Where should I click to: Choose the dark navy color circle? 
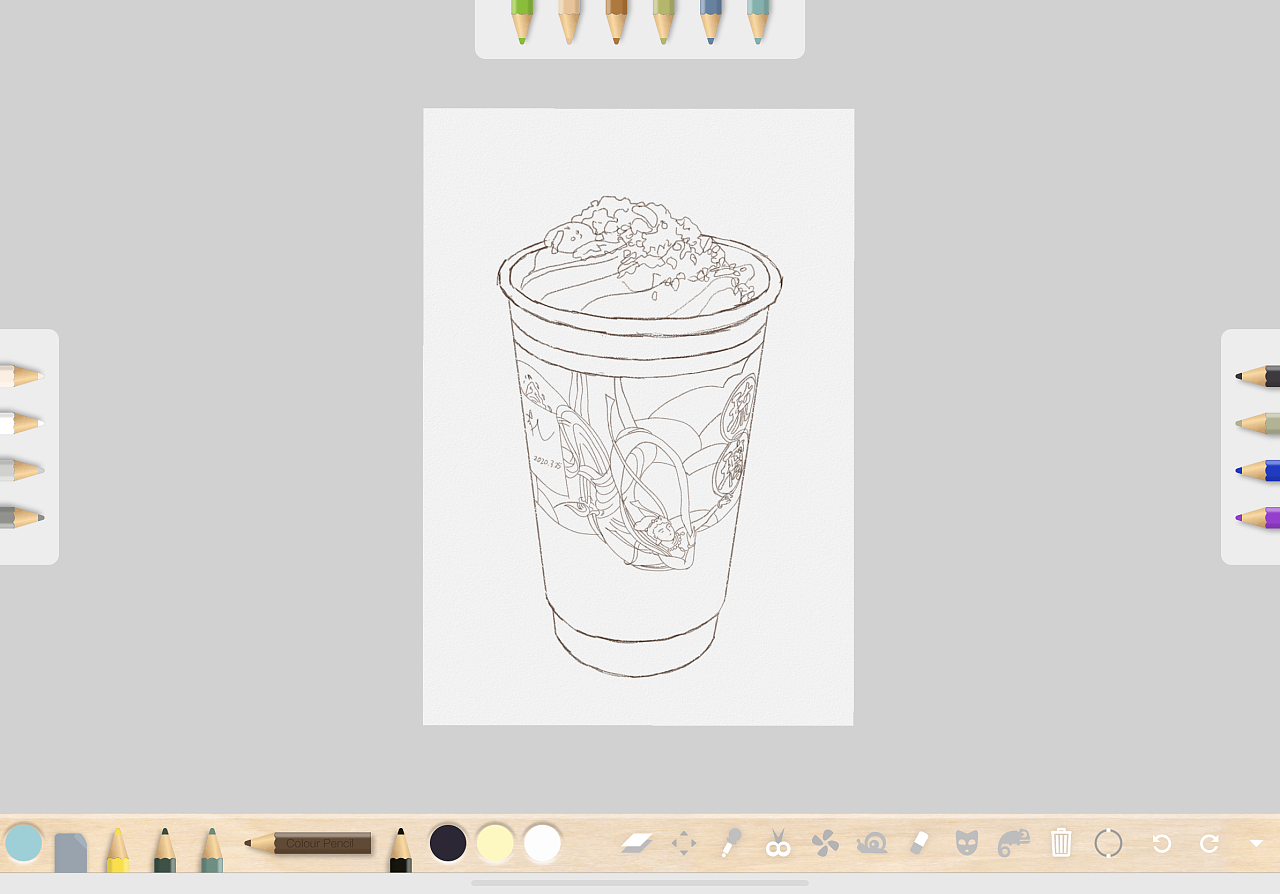[447, 843]
